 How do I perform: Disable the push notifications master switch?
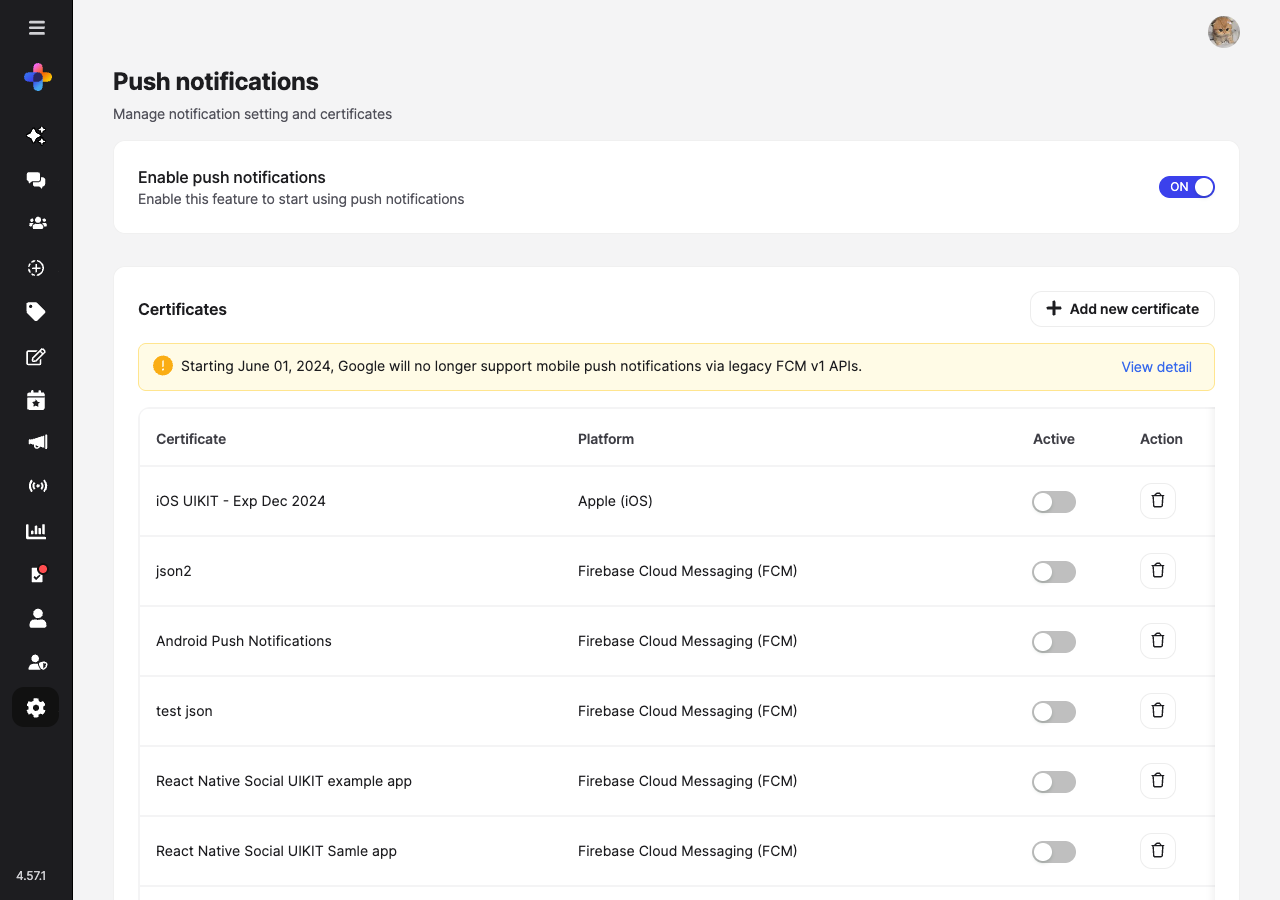click(1186, 187)
